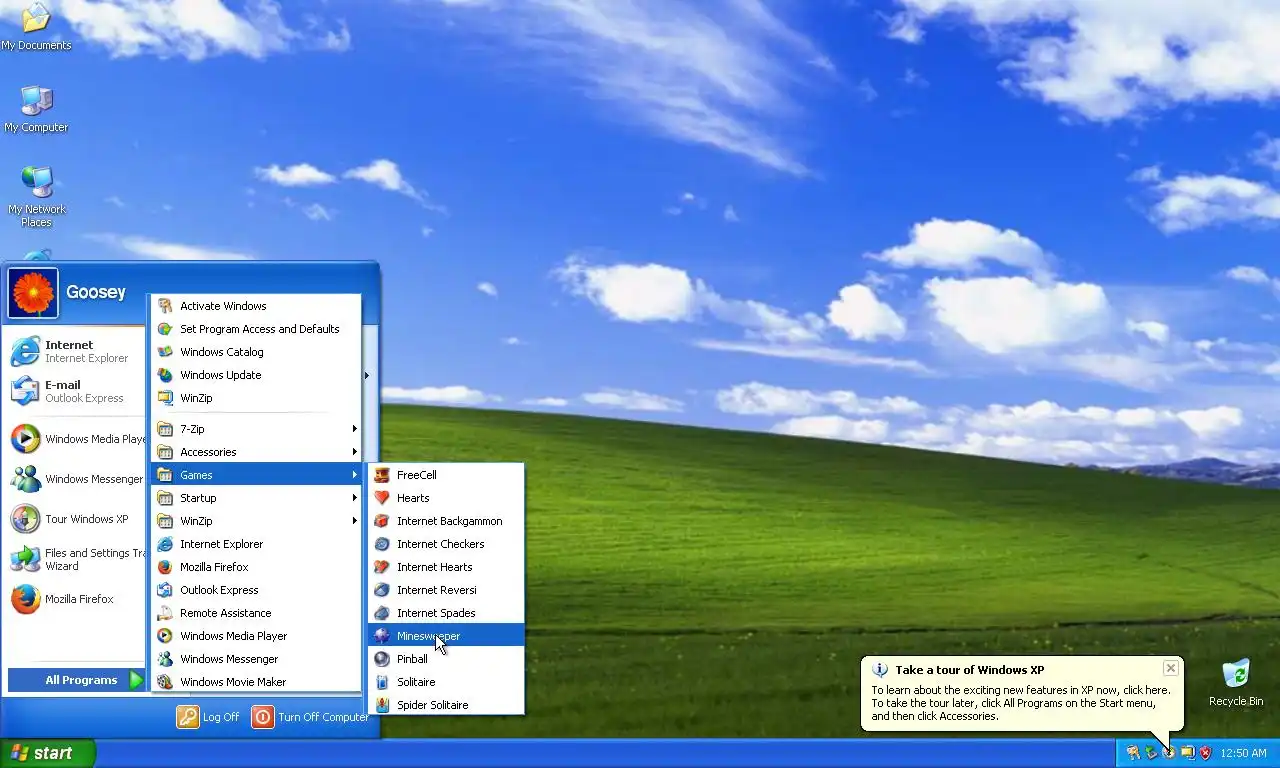Click the tour of Windows XP balloon text

1020,703
